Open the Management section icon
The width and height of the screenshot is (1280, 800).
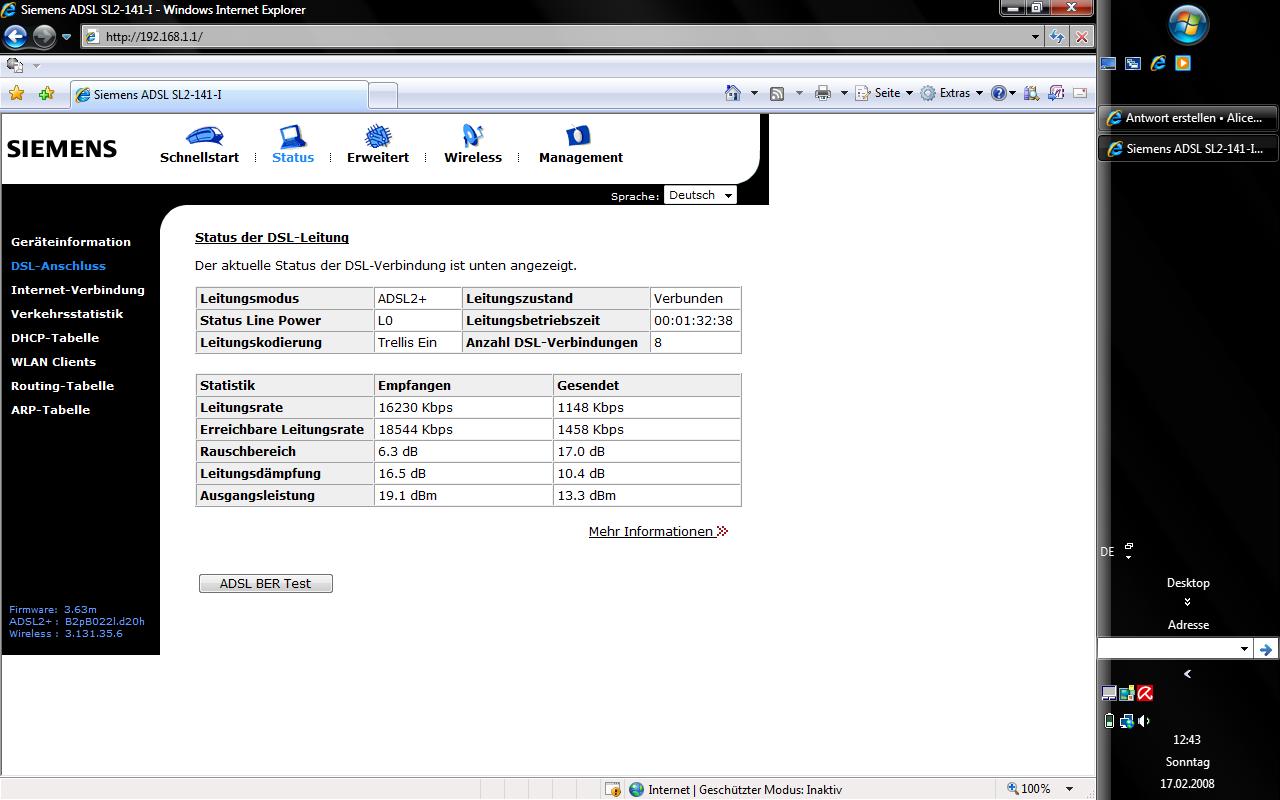click(x=579, y=135)
